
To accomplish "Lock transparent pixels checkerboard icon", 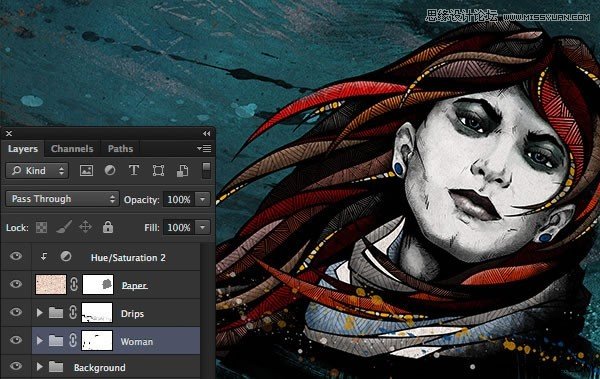I will click(x=41, y=227).
